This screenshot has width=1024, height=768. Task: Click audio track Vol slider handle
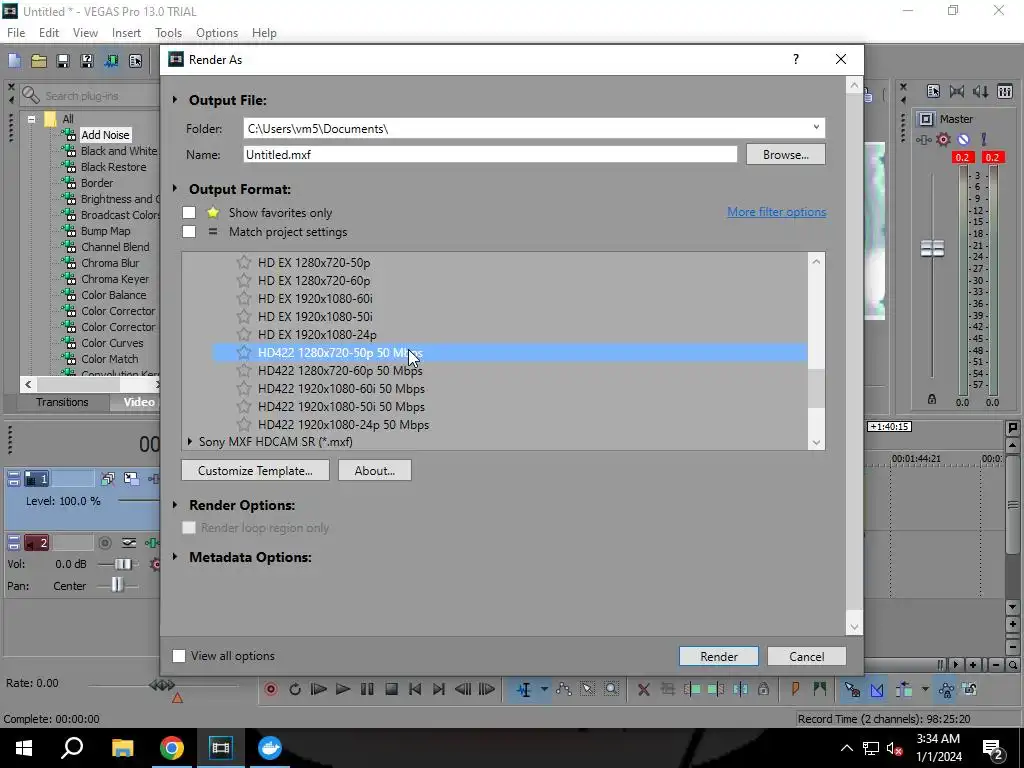click(x=122, y=564)
